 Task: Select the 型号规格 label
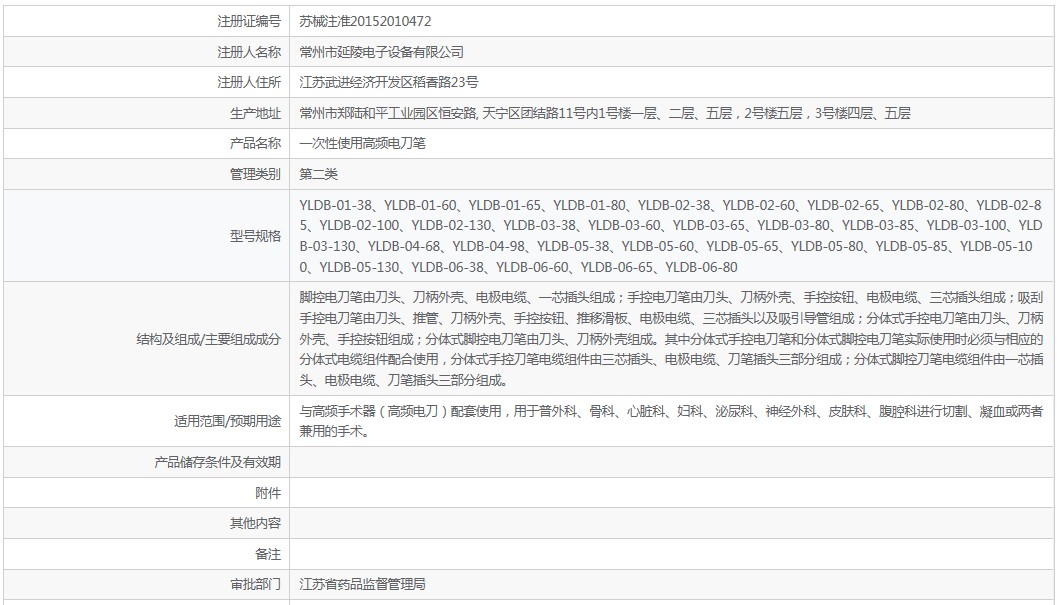[x=255, y=236]
